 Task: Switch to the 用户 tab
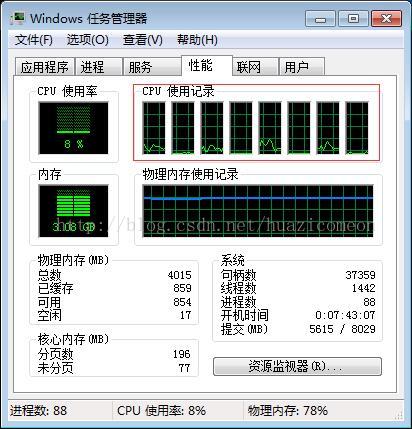tap(301, 67)
